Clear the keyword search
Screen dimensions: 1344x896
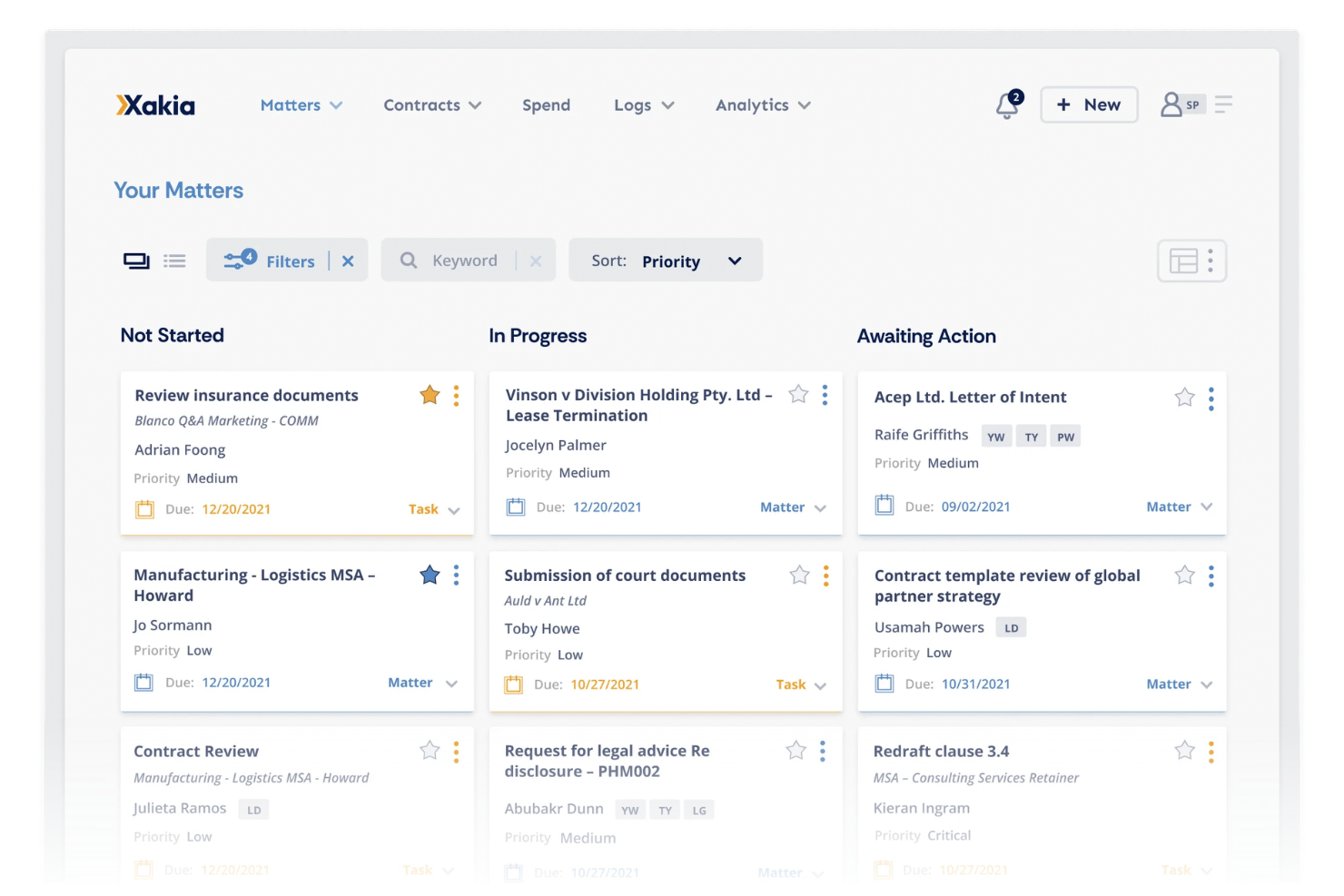(x=536, y=261)
